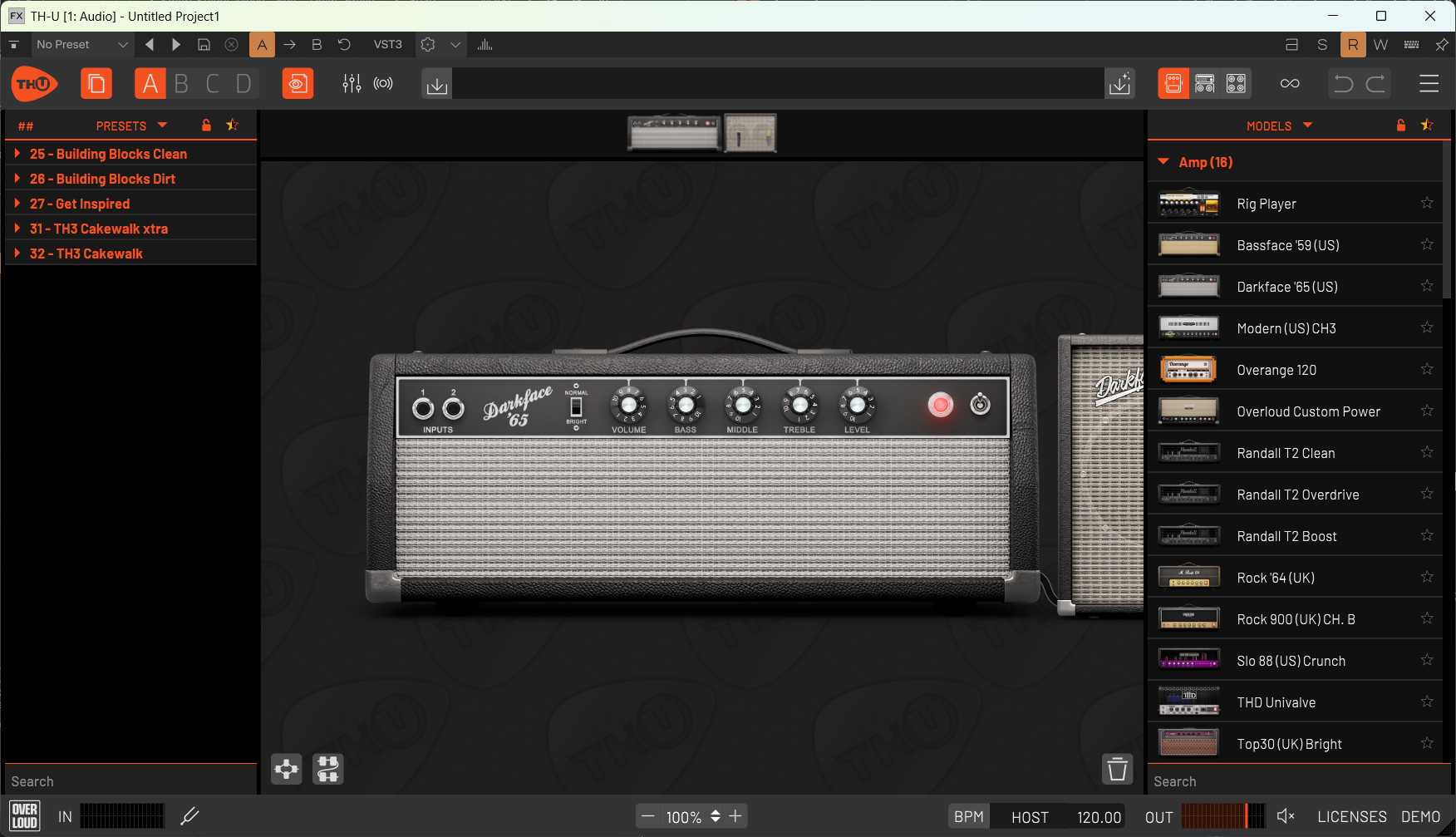Mute output with speaker icon
The width and height of the screenshot is (1456, 837).
1286,816
